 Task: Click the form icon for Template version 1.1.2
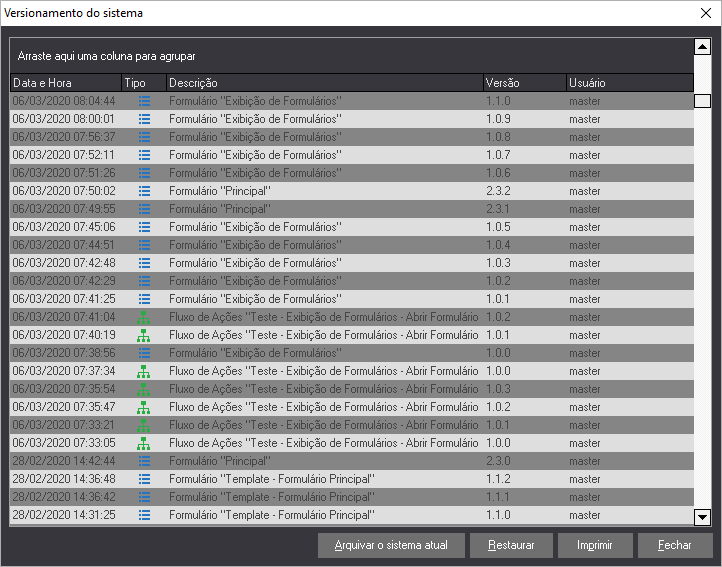pyautogui.click(x=144, y=479)
